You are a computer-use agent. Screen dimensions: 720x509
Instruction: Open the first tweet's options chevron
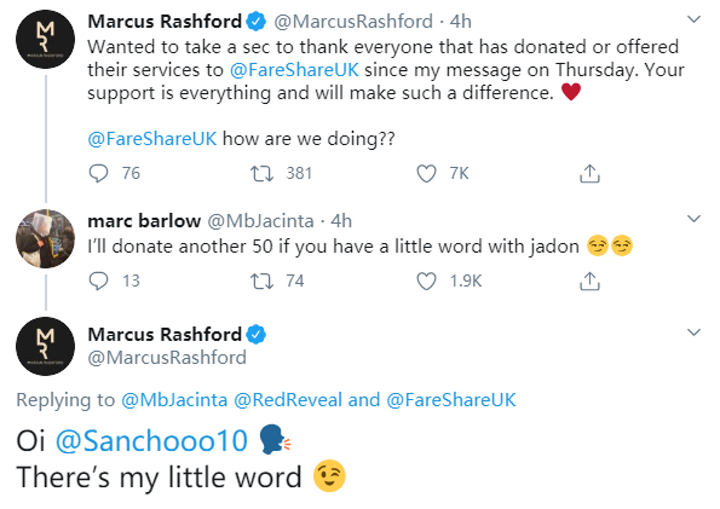(x=693, y=19)
